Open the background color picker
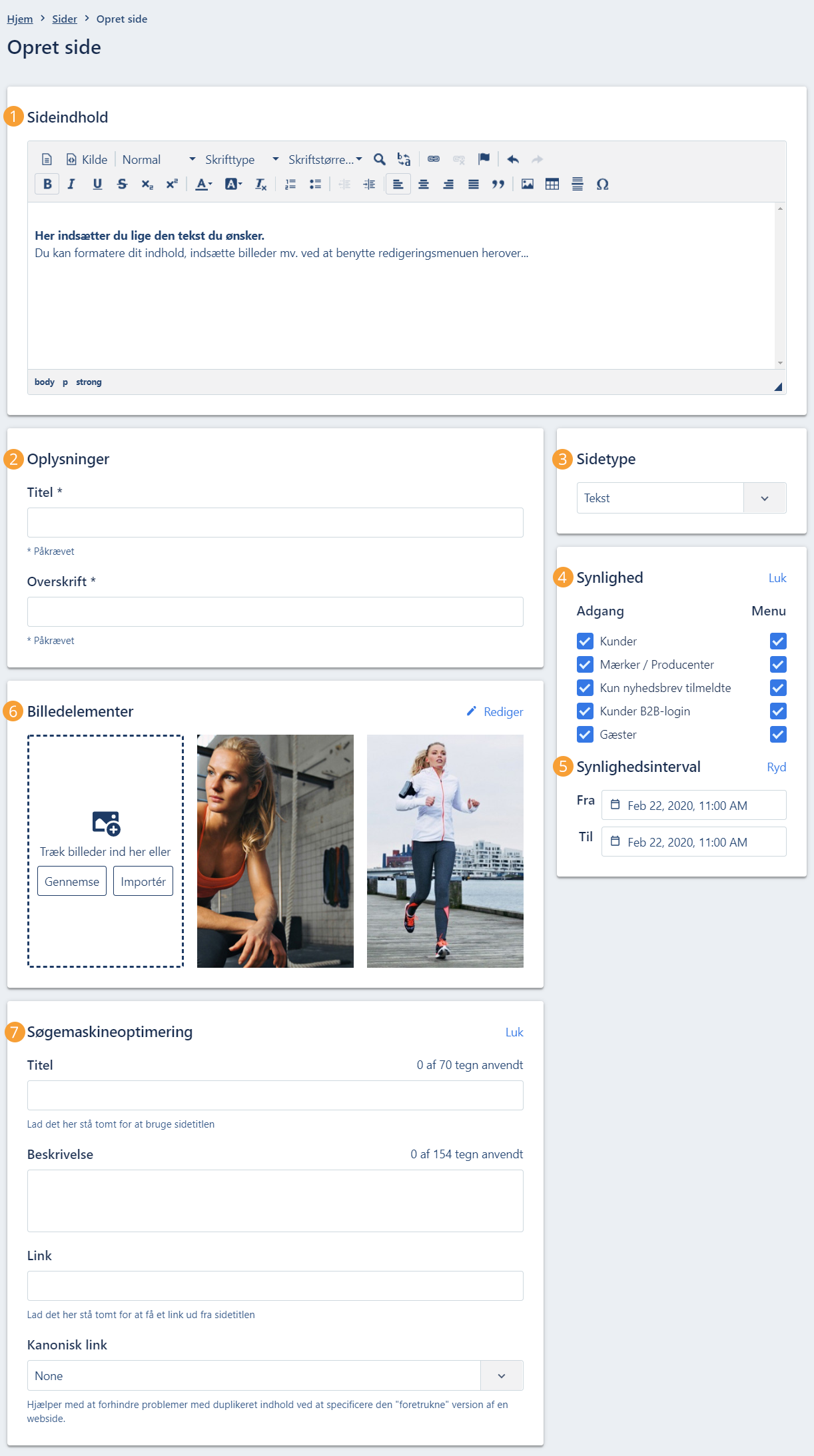The image size is (814, 1456). tap(233, 184)
